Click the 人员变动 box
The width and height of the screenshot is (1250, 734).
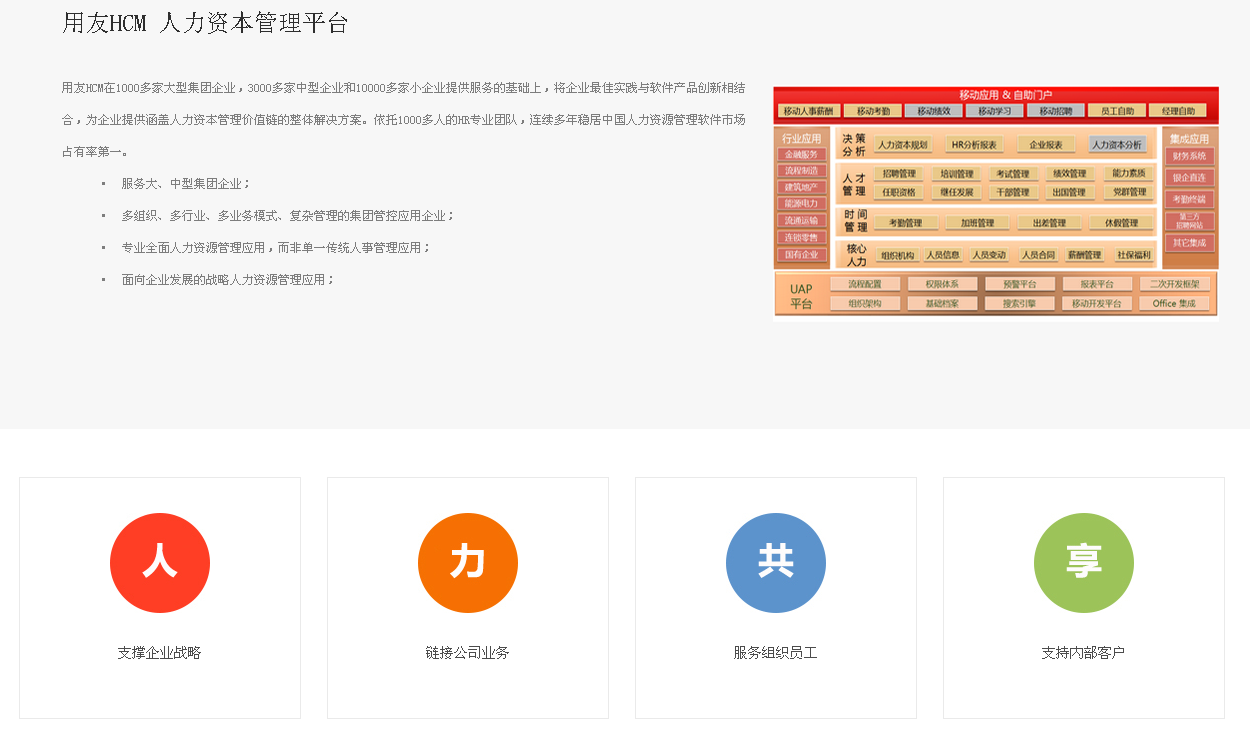(989, 256)
